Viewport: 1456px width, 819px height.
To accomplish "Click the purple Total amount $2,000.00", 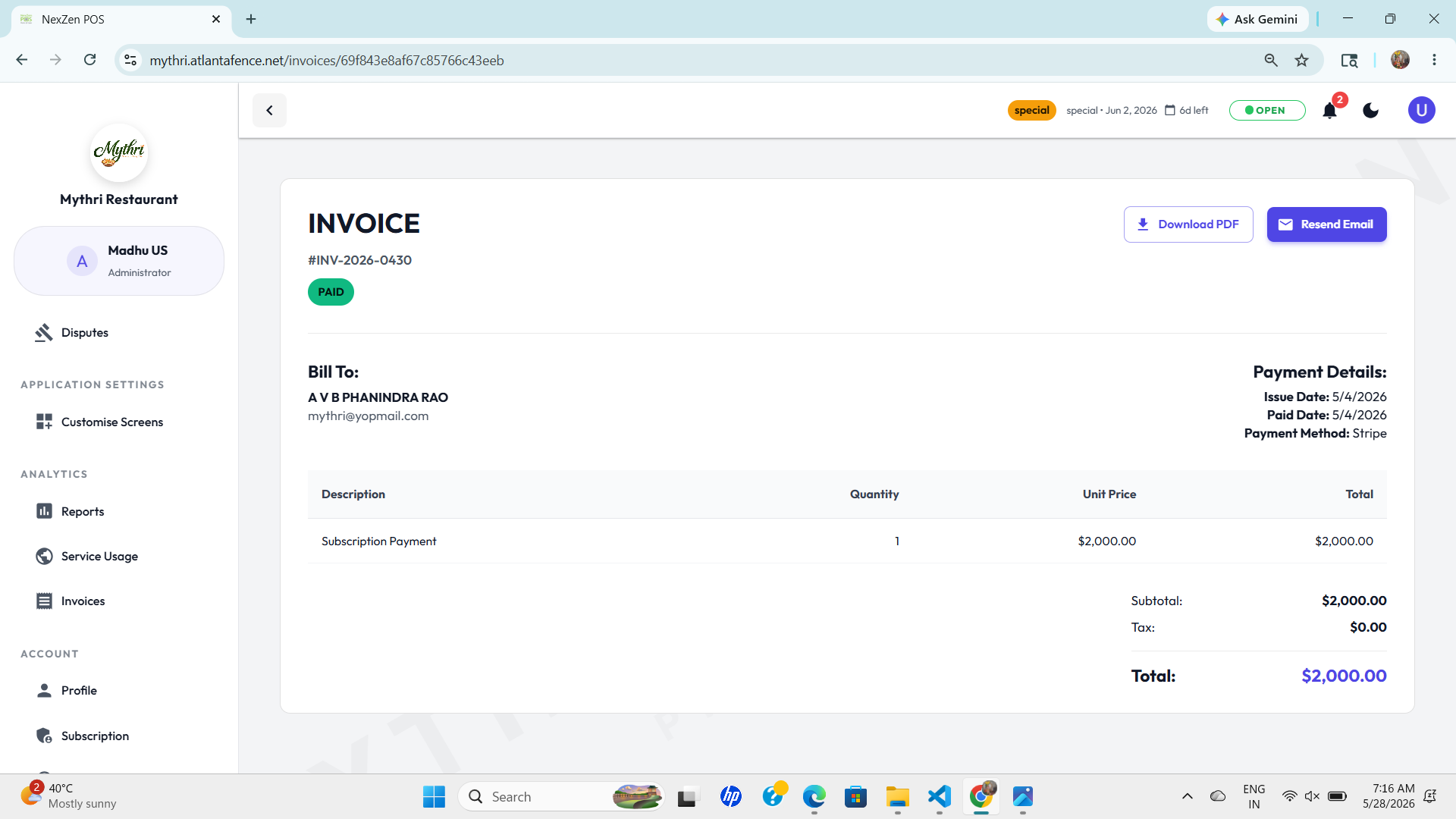I will pos(1344,676).
